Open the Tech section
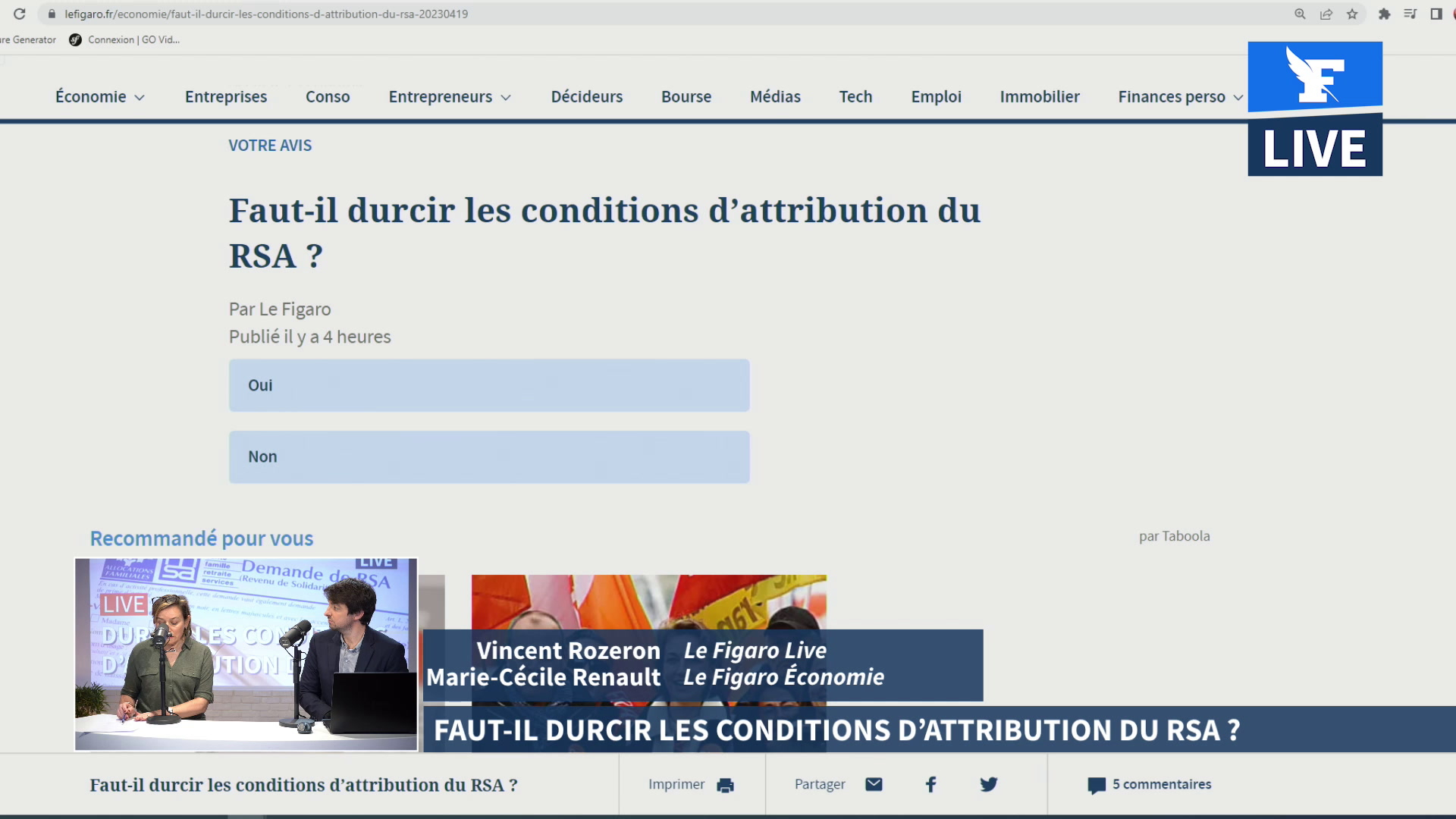1456x819 pixels. click(855, 96)
